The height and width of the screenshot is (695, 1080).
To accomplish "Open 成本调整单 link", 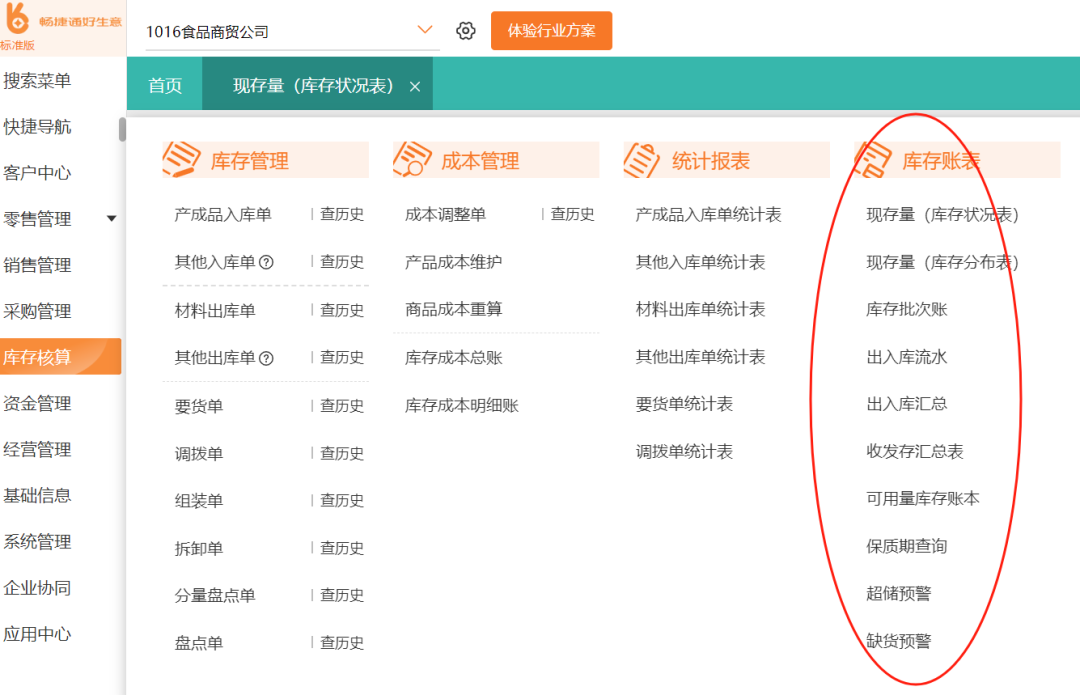I will [446, 215].
